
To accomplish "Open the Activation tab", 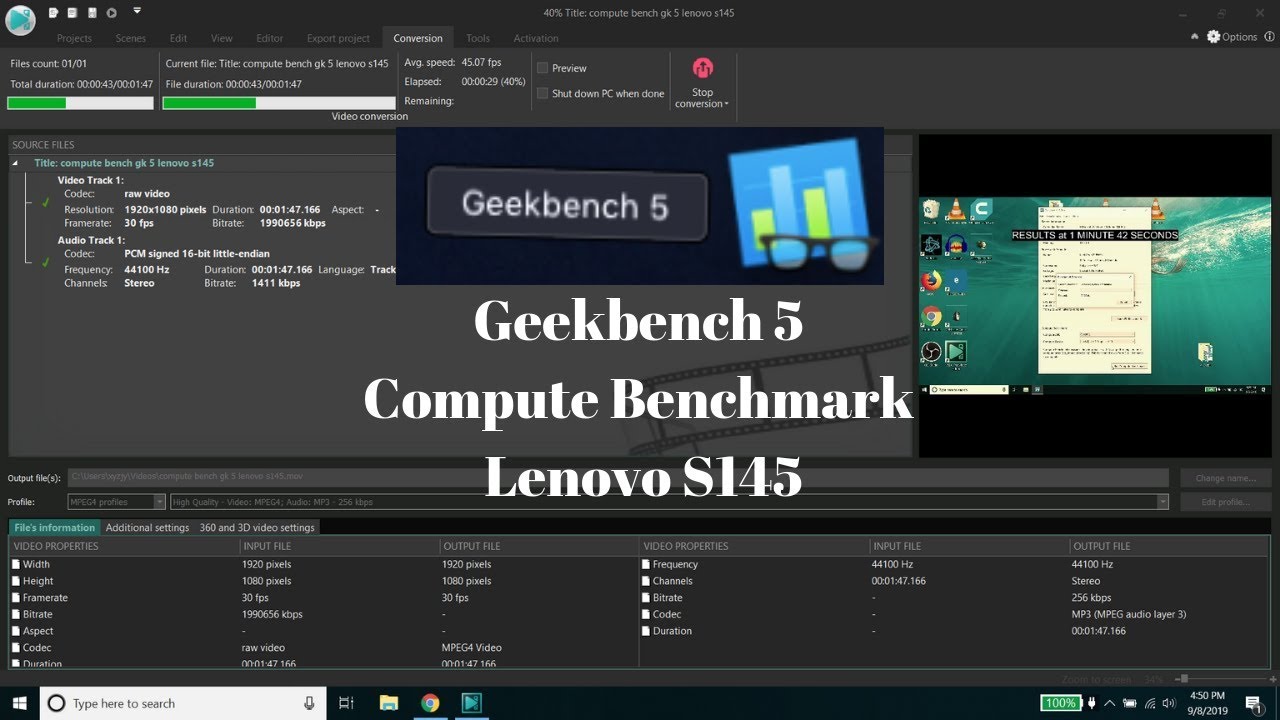I will click(536, 38).
